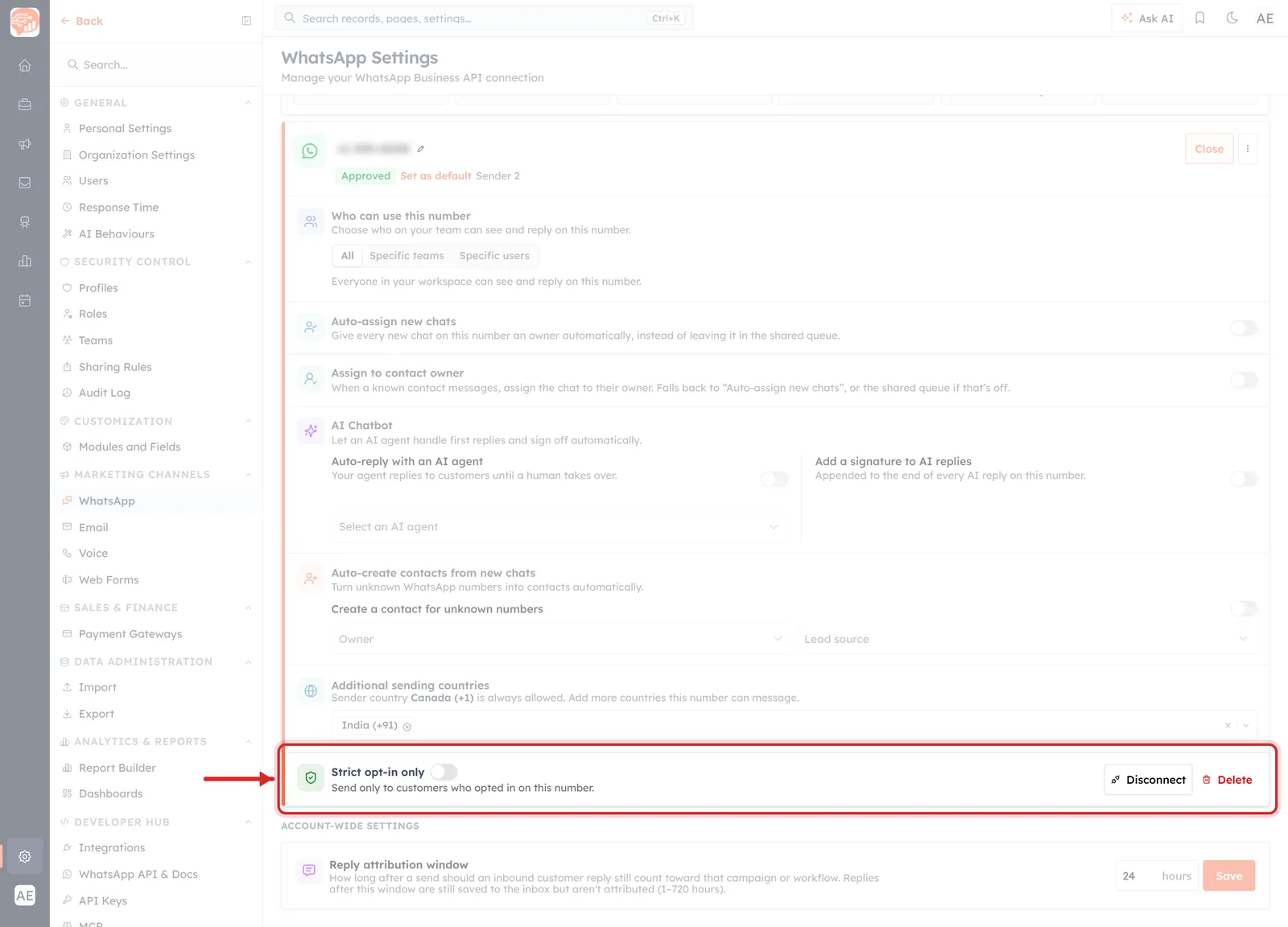
Task: Collapse the Security Control section
Action: tap(248, 262)
